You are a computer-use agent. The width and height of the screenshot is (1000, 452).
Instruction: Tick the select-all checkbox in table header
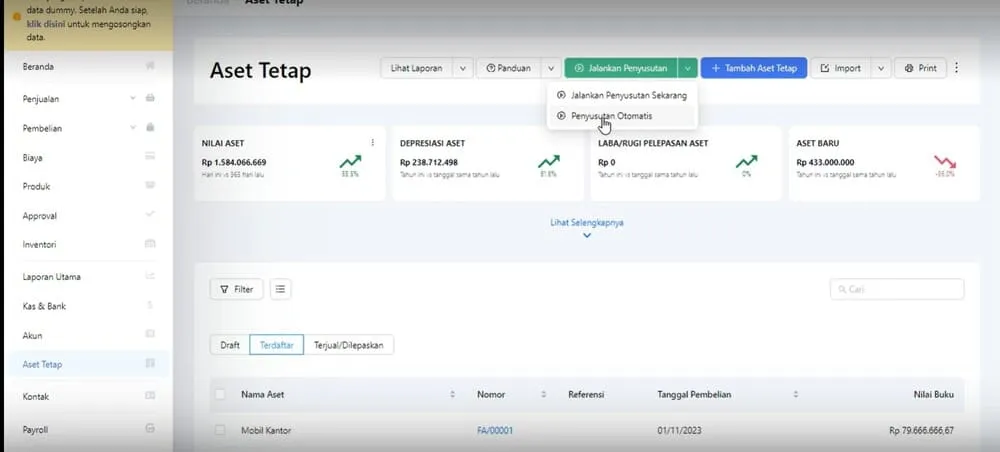[x=220, y=395]
